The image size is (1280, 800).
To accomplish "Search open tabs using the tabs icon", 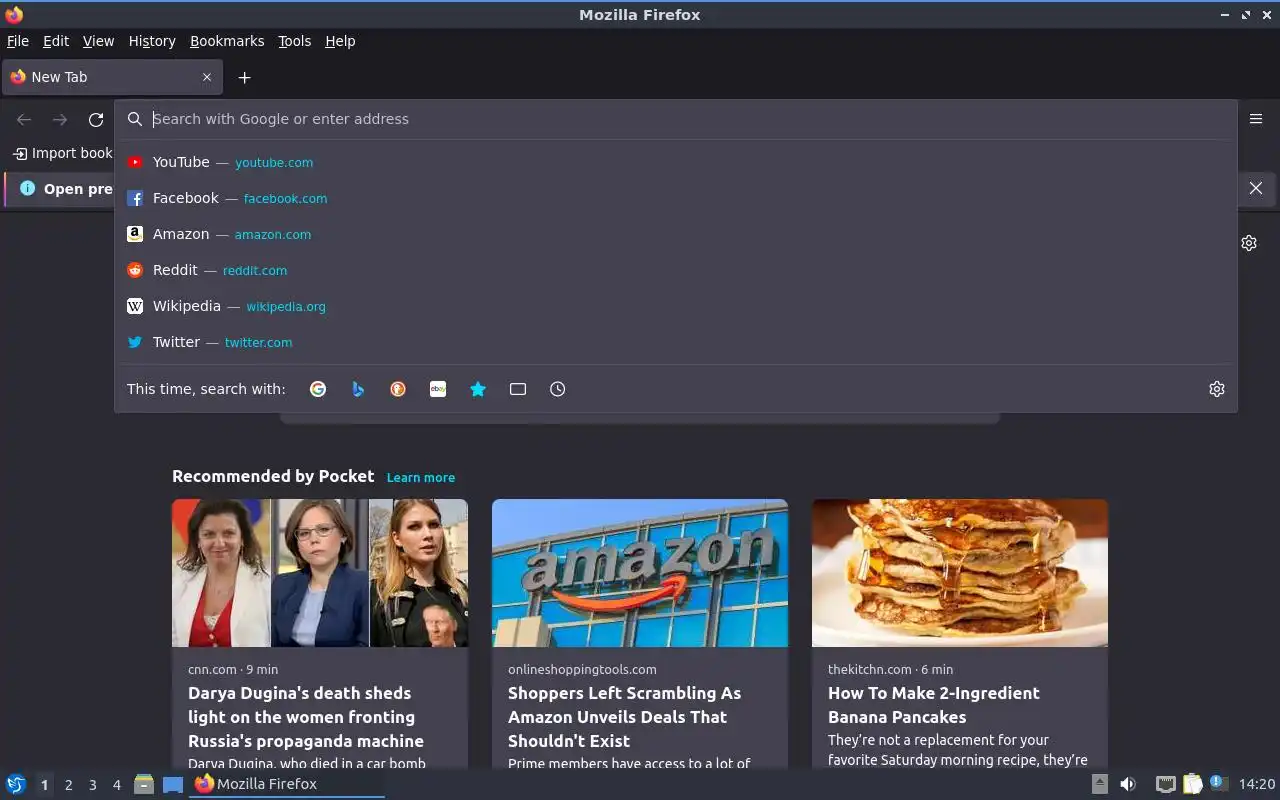I will [518, 389].
